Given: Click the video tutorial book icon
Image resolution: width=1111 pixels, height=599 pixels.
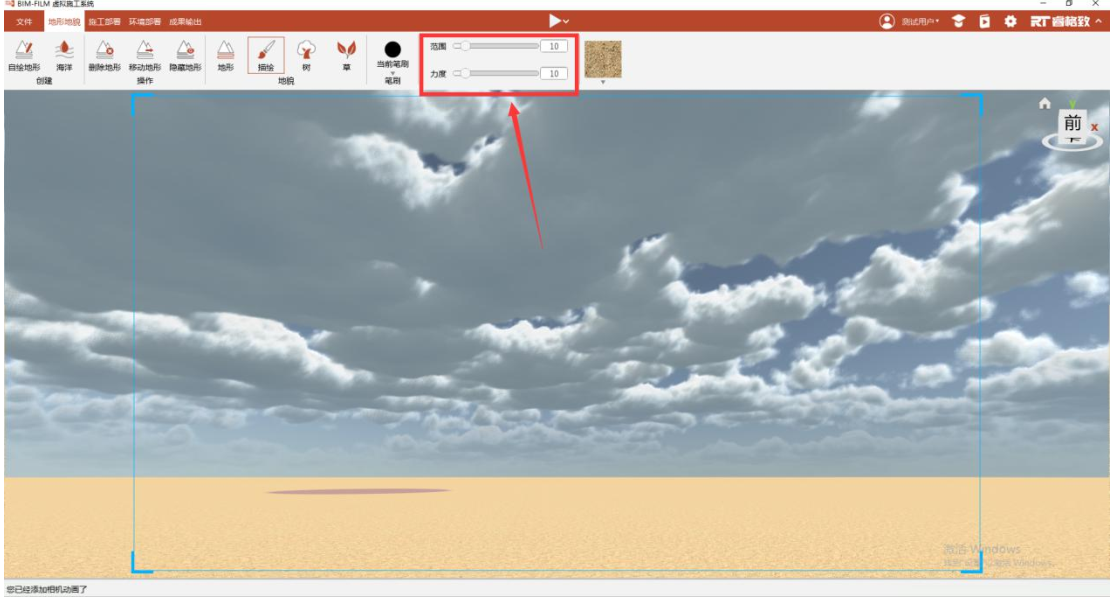Looking at the screenshot, I should [x=984, y=21].
